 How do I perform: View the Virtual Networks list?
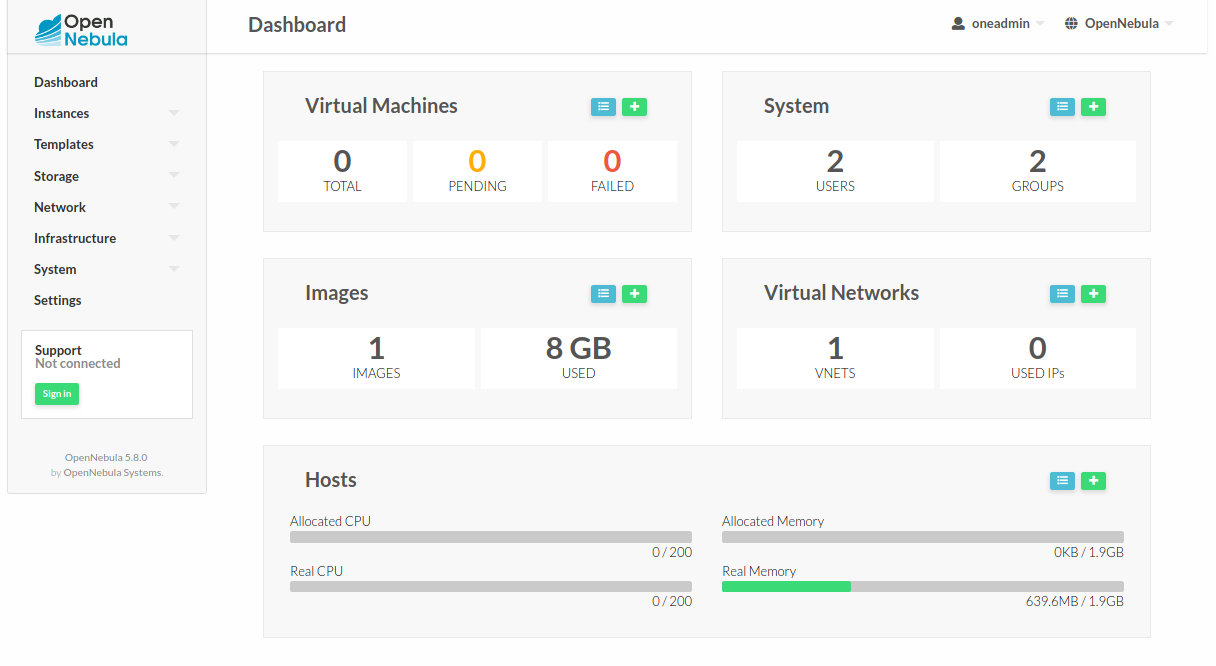(x=1062, y=294)
